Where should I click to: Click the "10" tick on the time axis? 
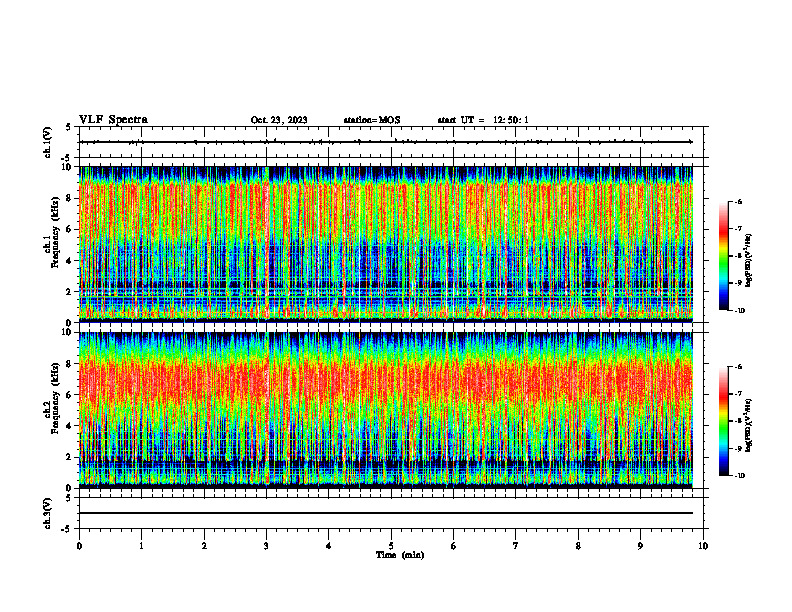point(703,546)
